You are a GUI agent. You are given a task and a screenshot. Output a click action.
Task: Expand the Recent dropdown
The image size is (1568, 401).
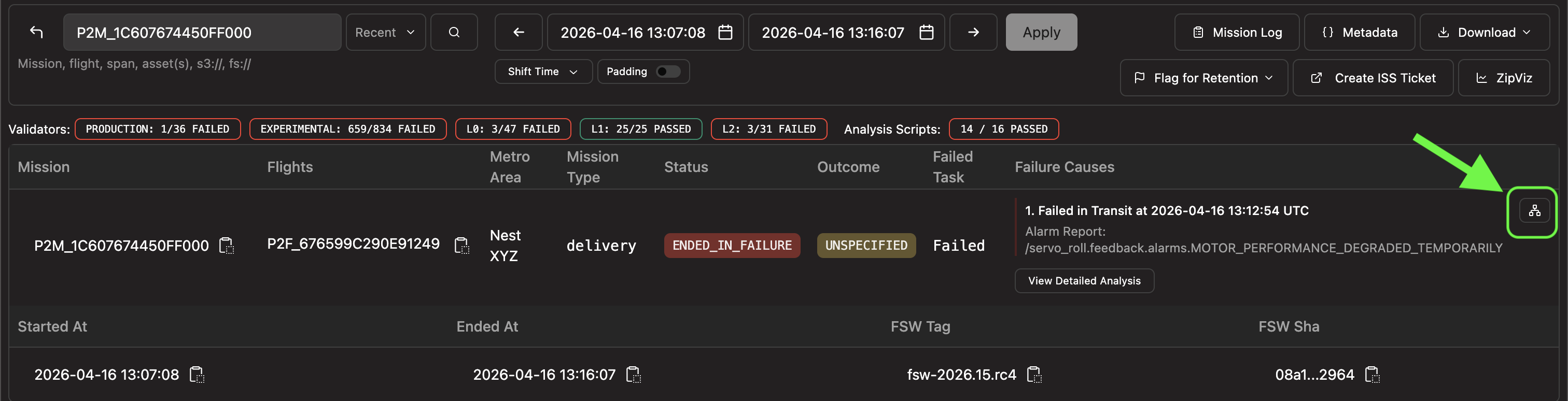click(385, 32)
